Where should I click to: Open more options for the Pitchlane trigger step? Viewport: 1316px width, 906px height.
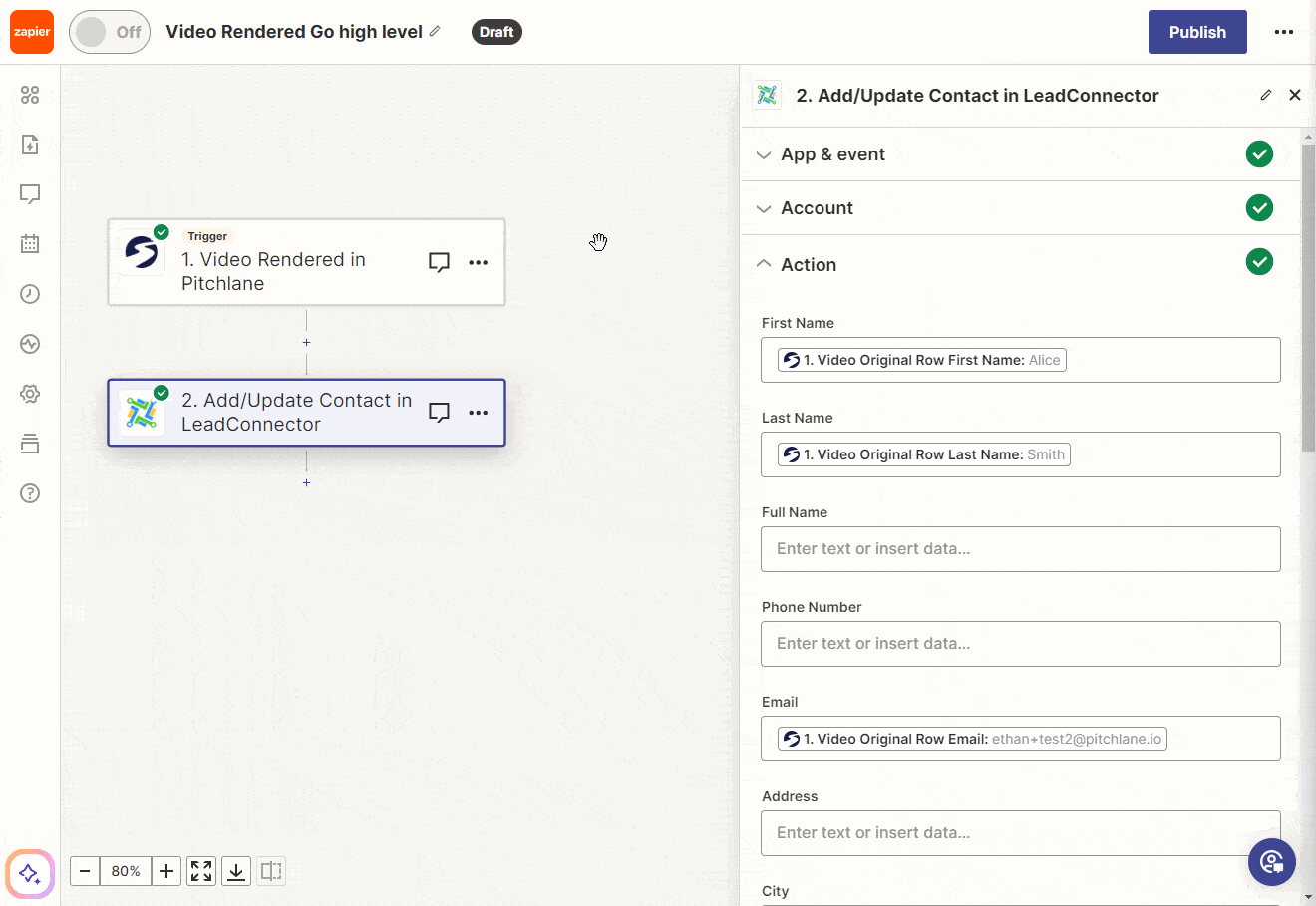click(x=479, y=262)
